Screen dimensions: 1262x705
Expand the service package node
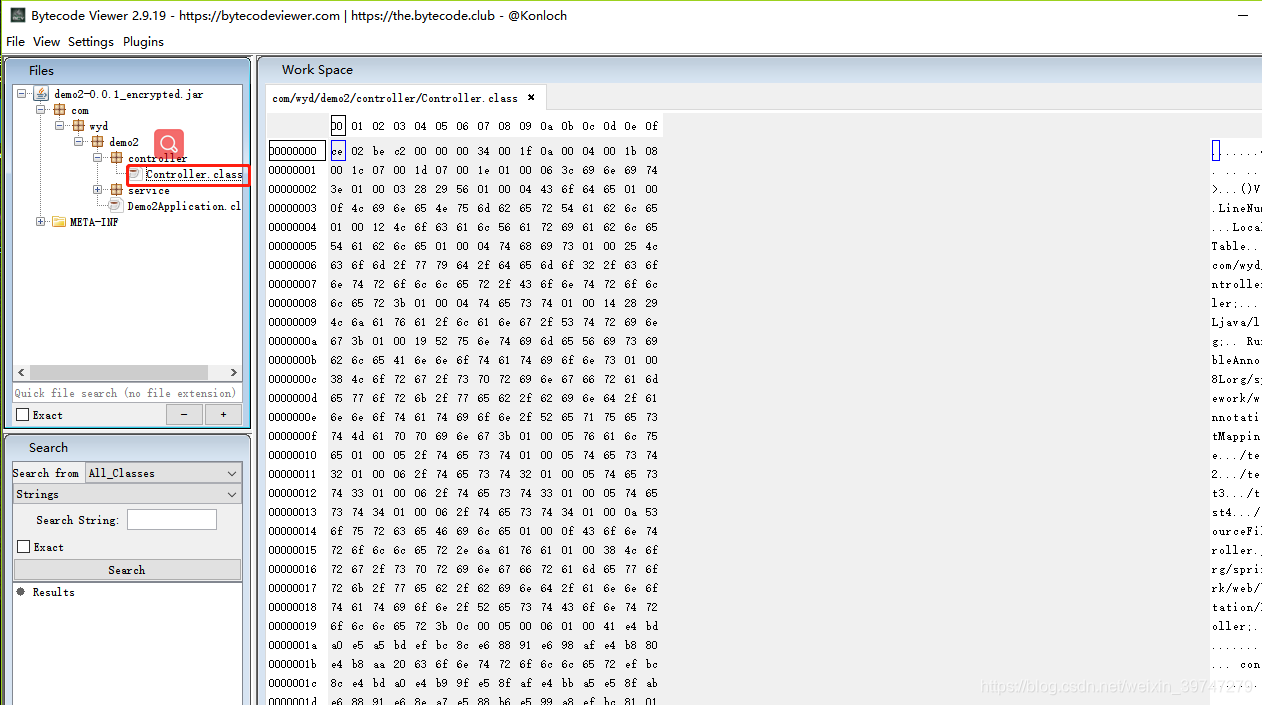[98, 190]
